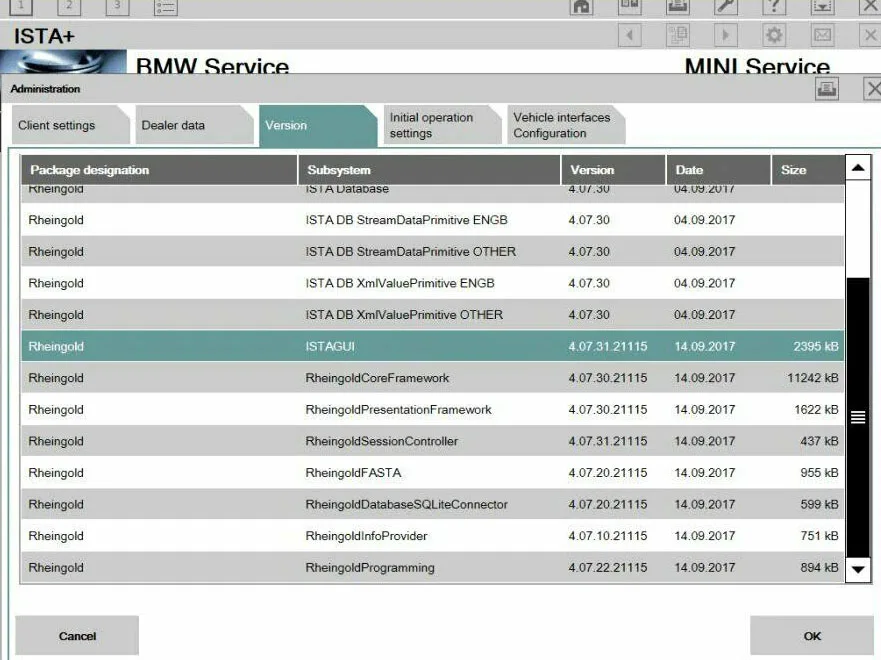Click the document copy icon beside back arrow
The height and width of the screenshot is (660, 881).
[678, 35]
